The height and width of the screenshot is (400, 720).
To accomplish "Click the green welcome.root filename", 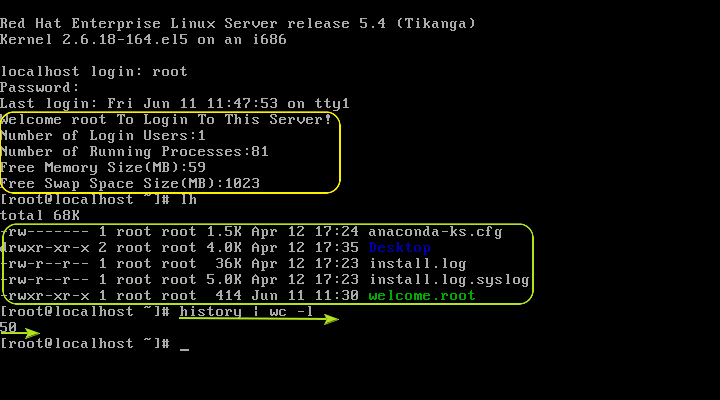I will (422, 296).
